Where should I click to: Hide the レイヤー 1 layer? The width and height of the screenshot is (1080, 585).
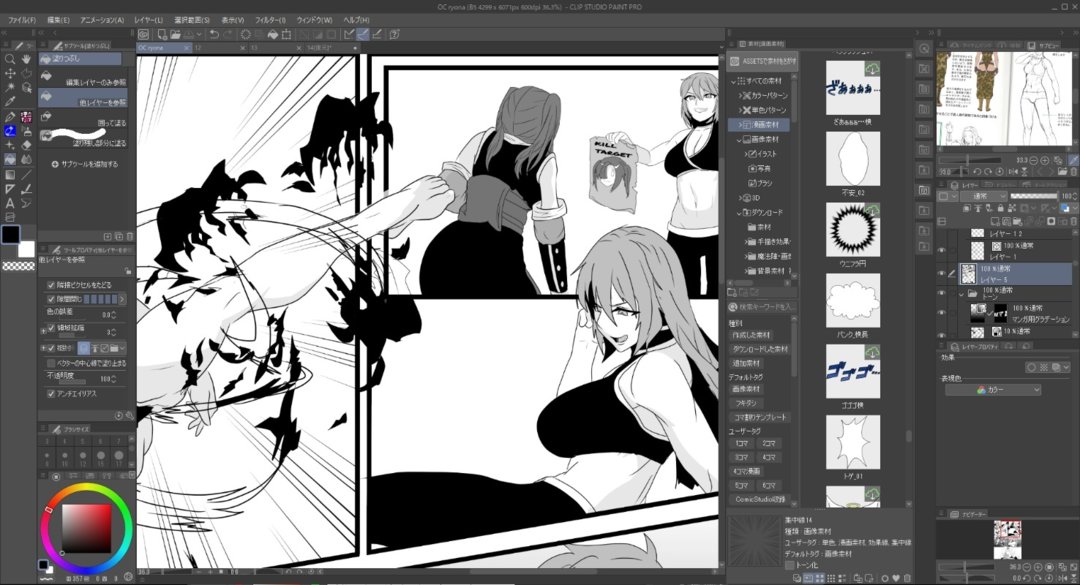(x=942, y=251)
